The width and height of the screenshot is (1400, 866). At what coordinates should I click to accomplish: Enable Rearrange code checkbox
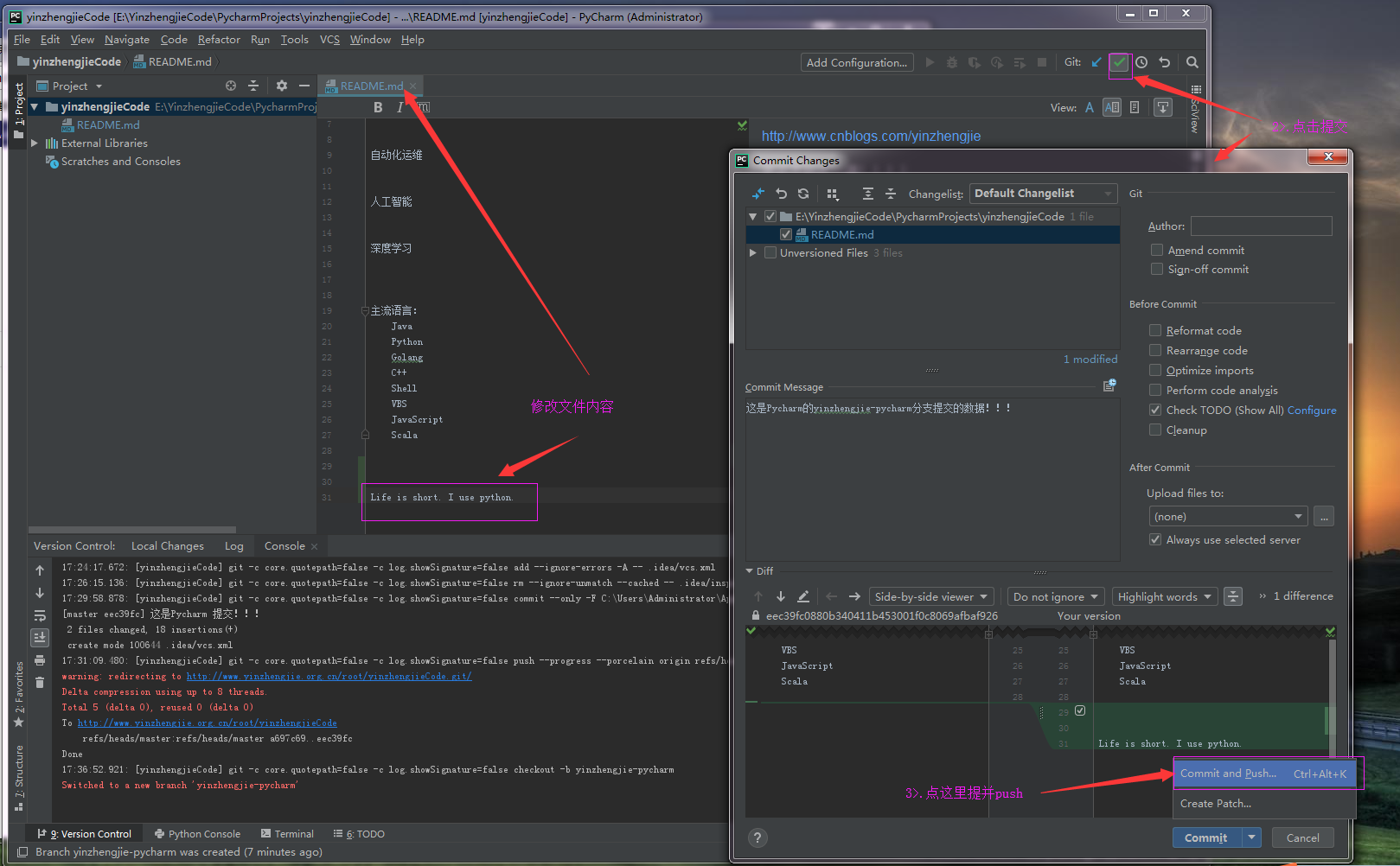(x=1155, y=350)
